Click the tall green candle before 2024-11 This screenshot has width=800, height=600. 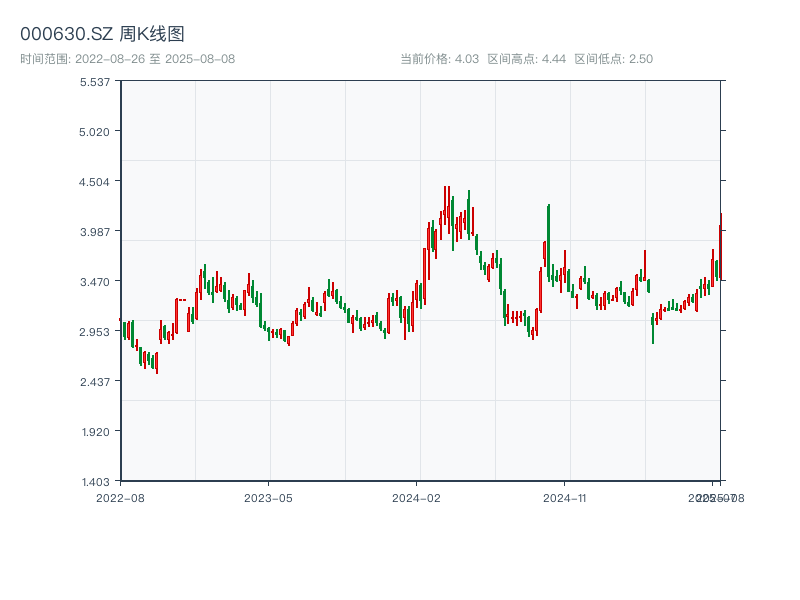[x=549, y=240]
